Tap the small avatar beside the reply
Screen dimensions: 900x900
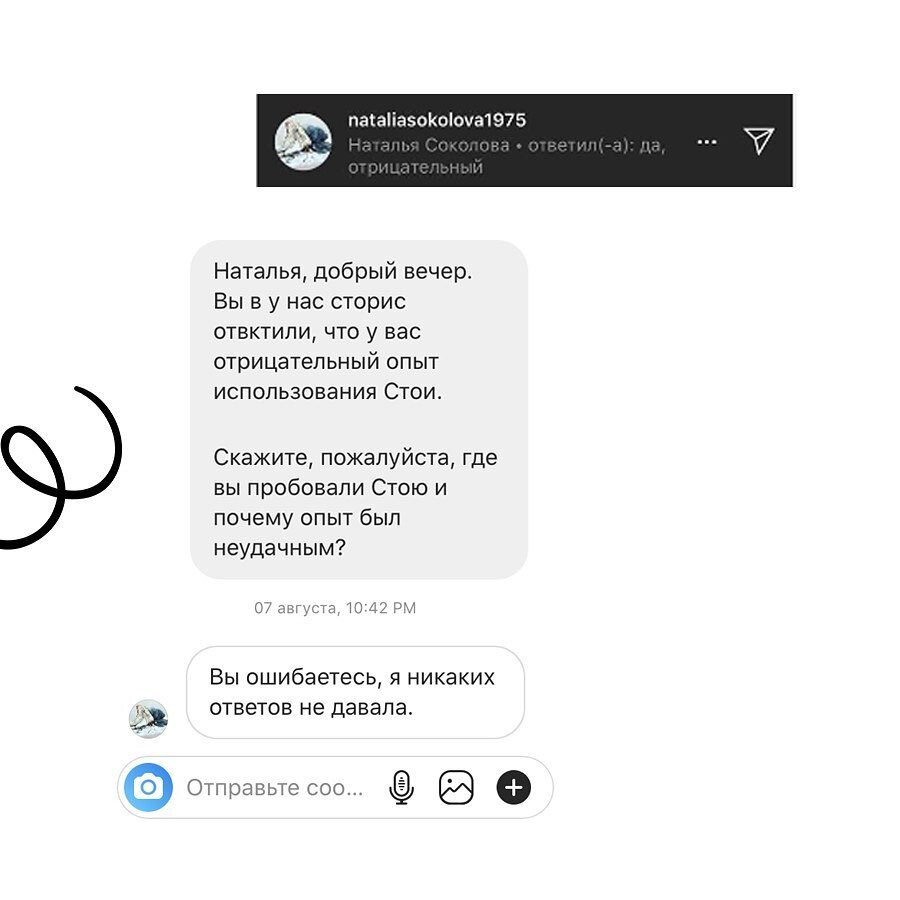point(148,718)
